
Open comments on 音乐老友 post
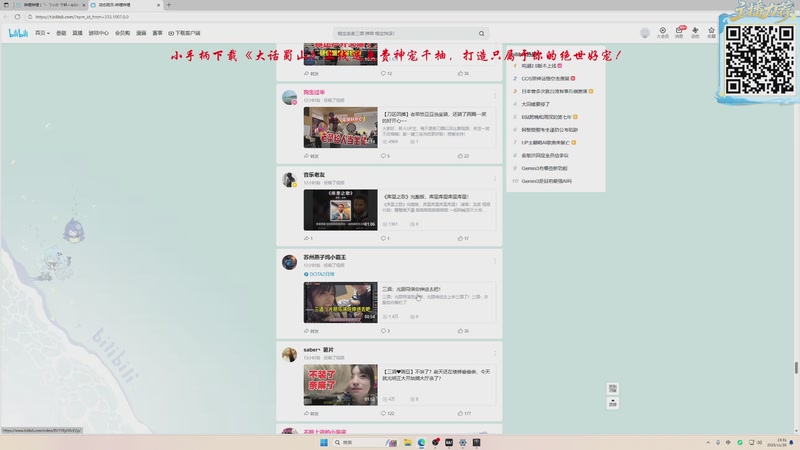[x=385, y=238]
